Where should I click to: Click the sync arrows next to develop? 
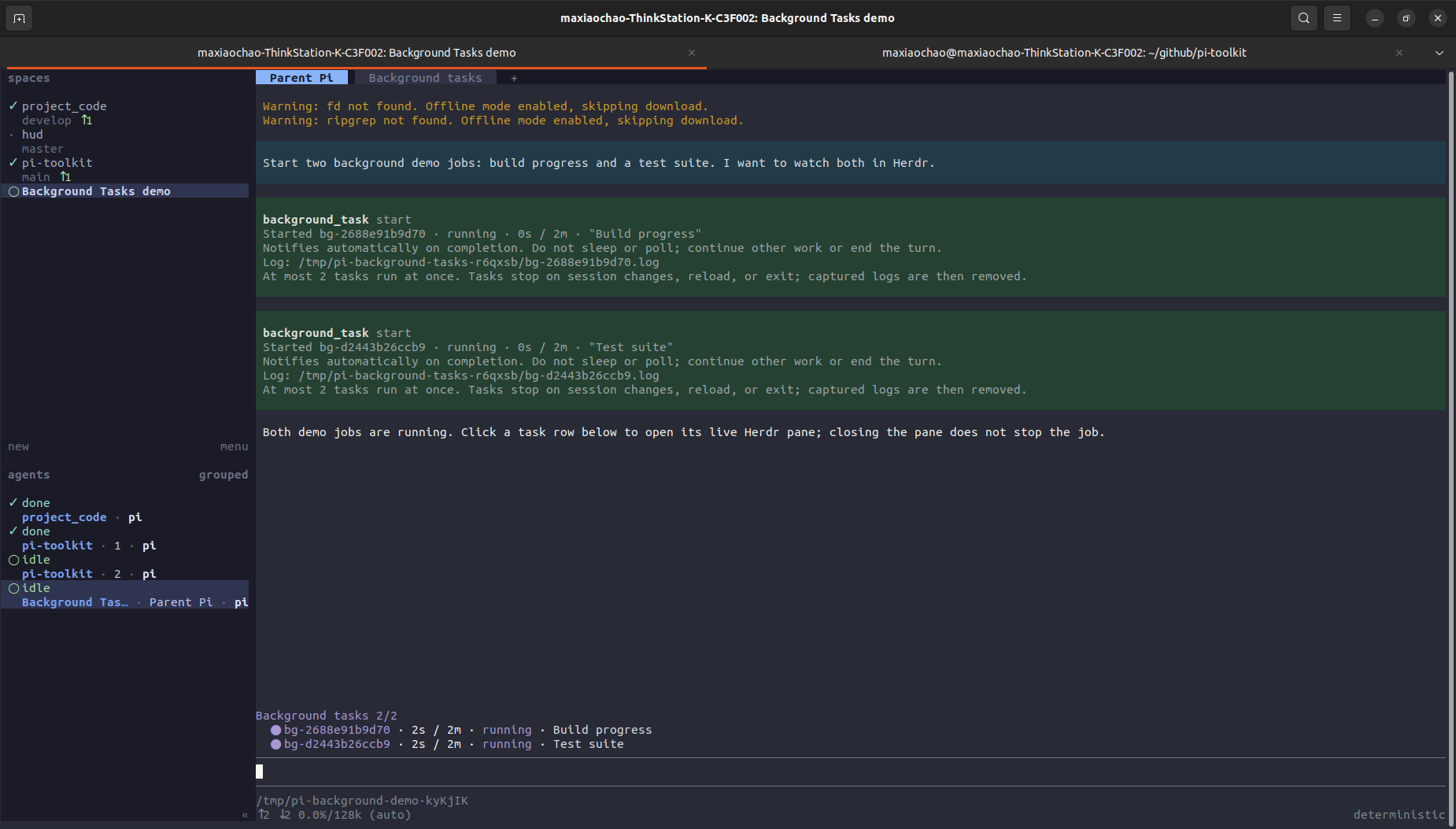tap(87, 120)
